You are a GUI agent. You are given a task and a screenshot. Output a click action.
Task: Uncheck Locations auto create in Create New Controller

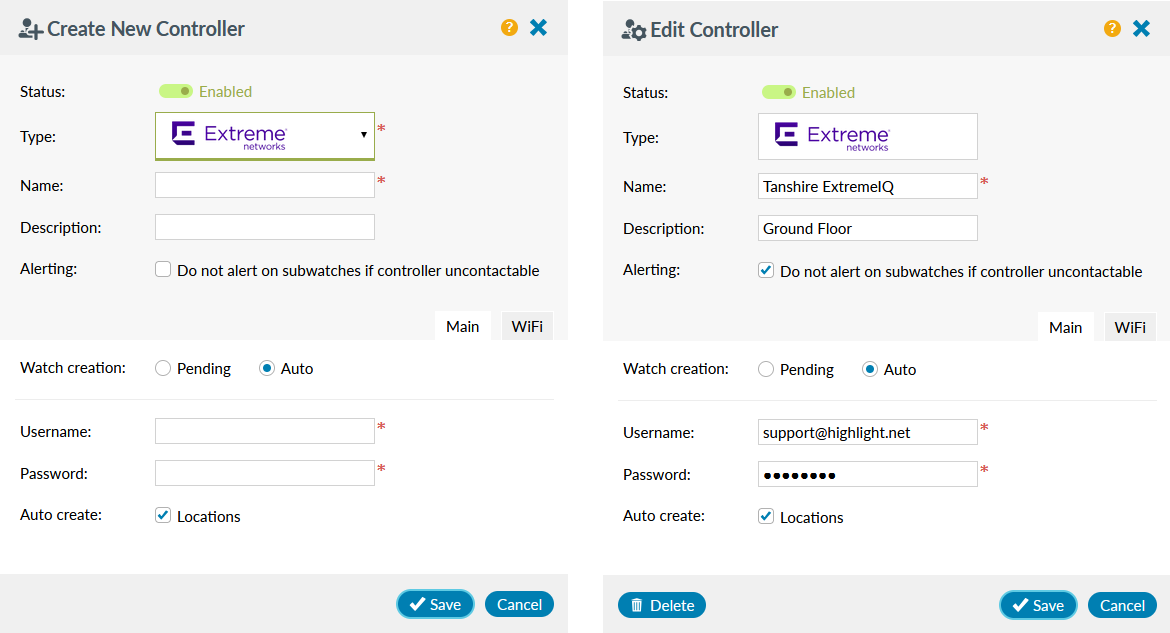point(162,515)
